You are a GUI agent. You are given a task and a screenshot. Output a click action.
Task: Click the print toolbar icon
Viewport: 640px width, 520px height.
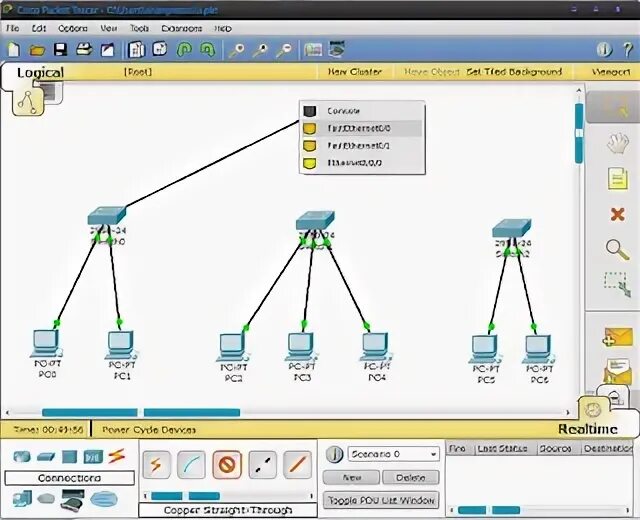[x=84, y=49]
